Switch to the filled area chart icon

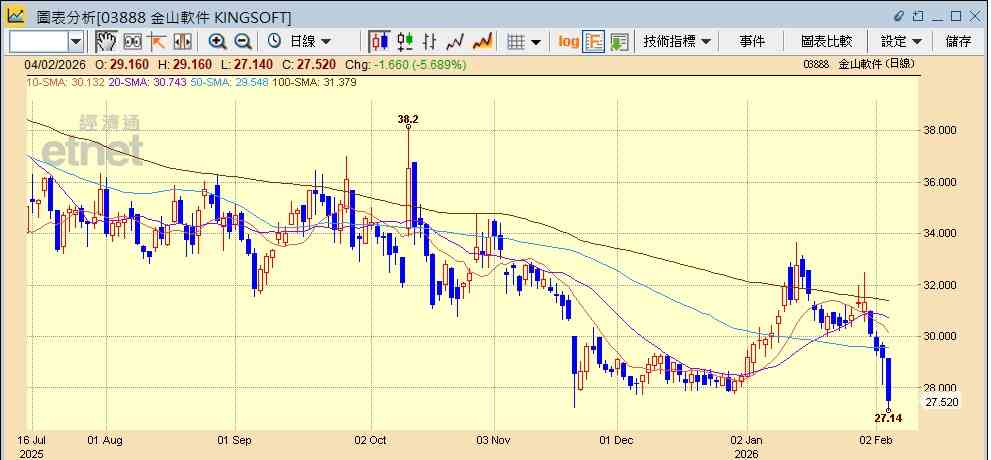483,42
